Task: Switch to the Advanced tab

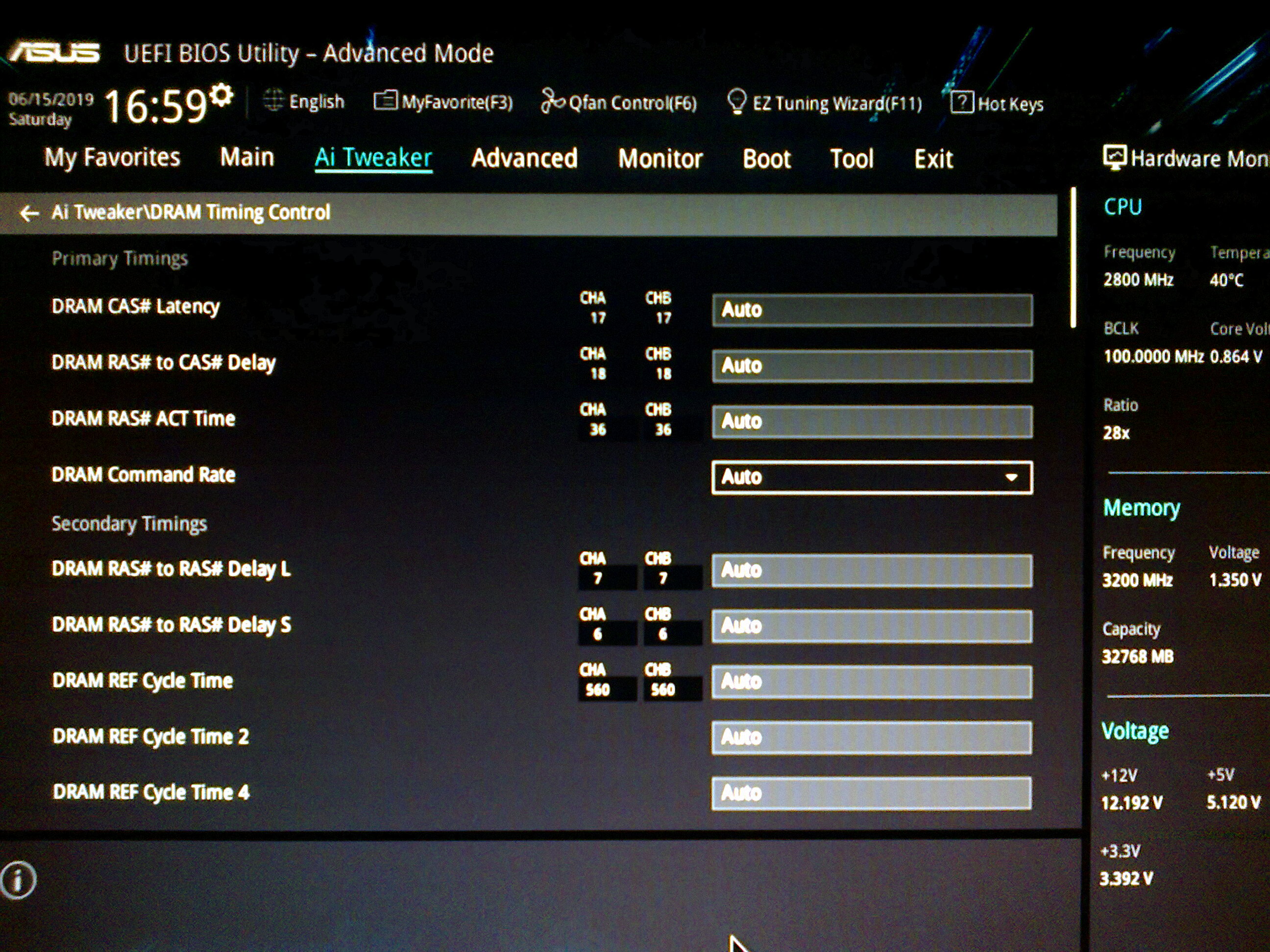Action: coord(524,158)
